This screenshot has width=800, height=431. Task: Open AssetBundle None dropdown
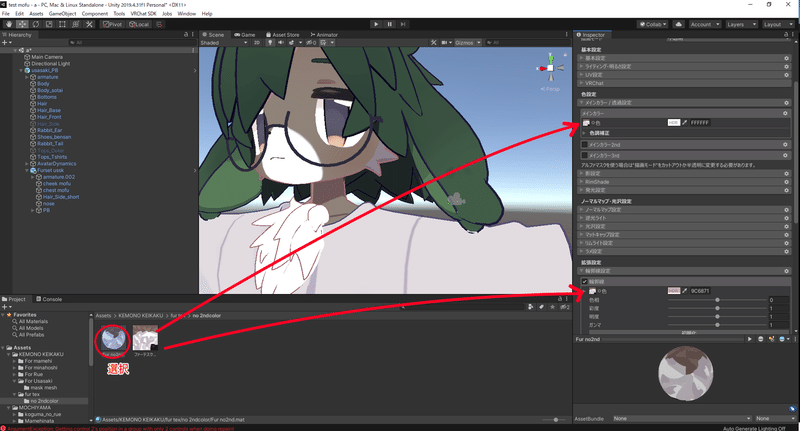(x=682, y=418)
